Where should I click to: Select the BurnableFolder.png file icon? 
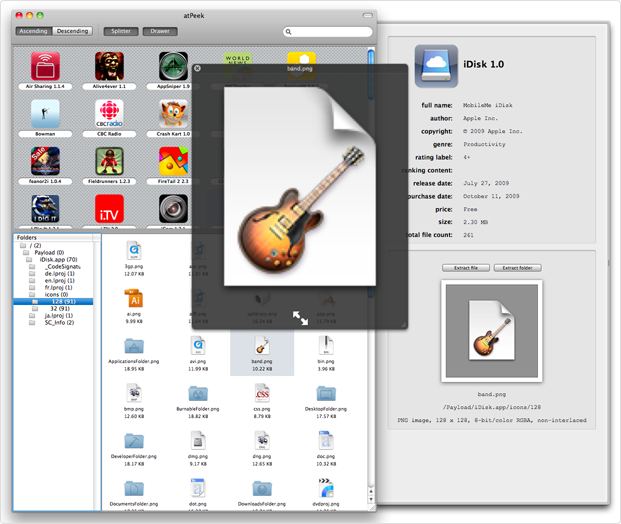coord(198,393)
